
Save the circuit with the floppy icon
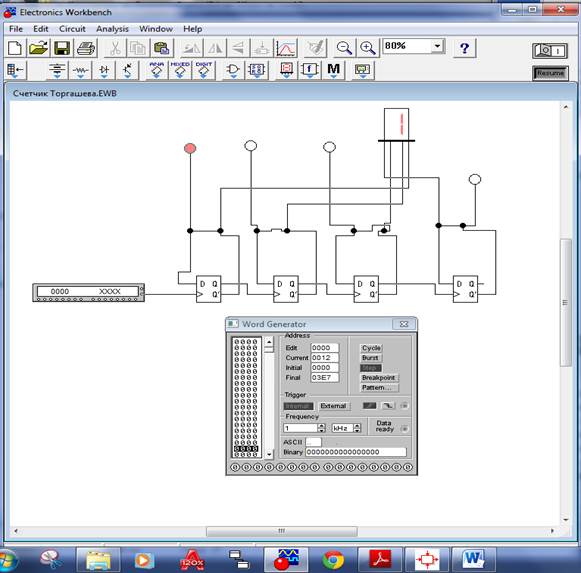point(62,48)
